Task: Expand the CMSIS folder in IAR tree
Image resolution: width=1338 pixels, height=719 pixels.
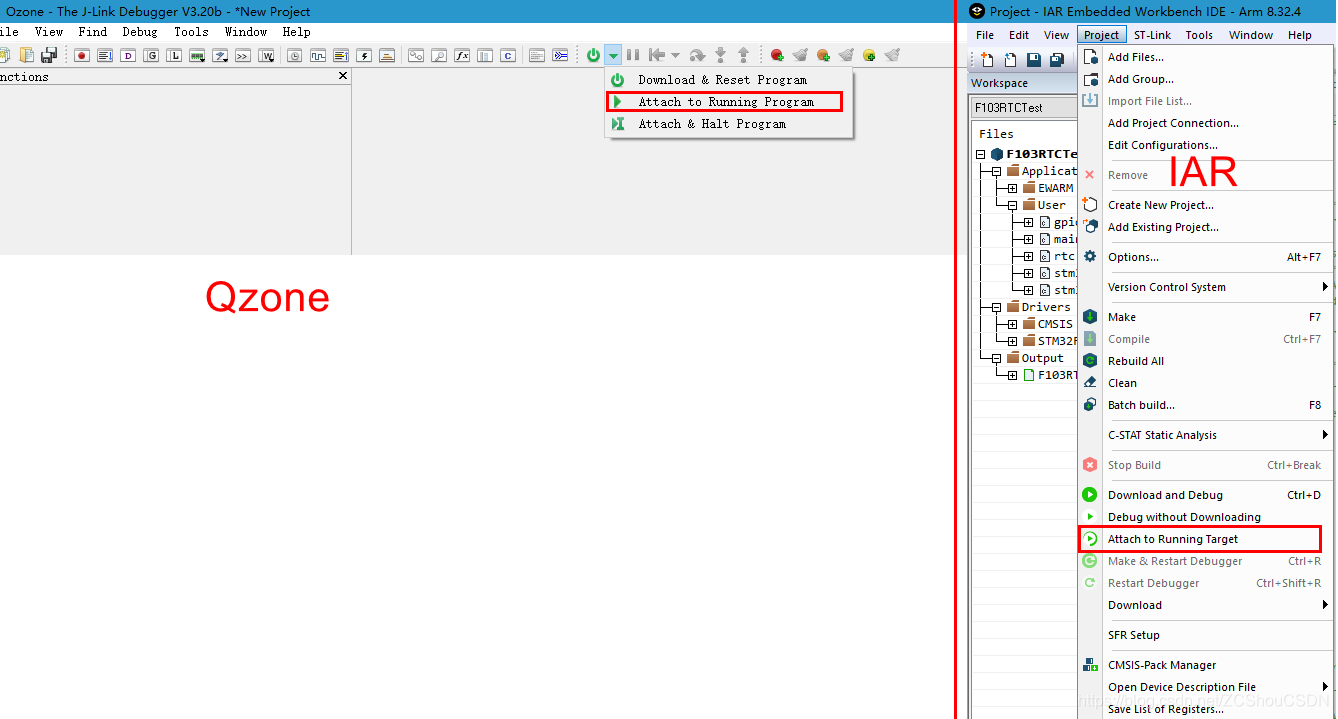Action: tap(1012, 324)
